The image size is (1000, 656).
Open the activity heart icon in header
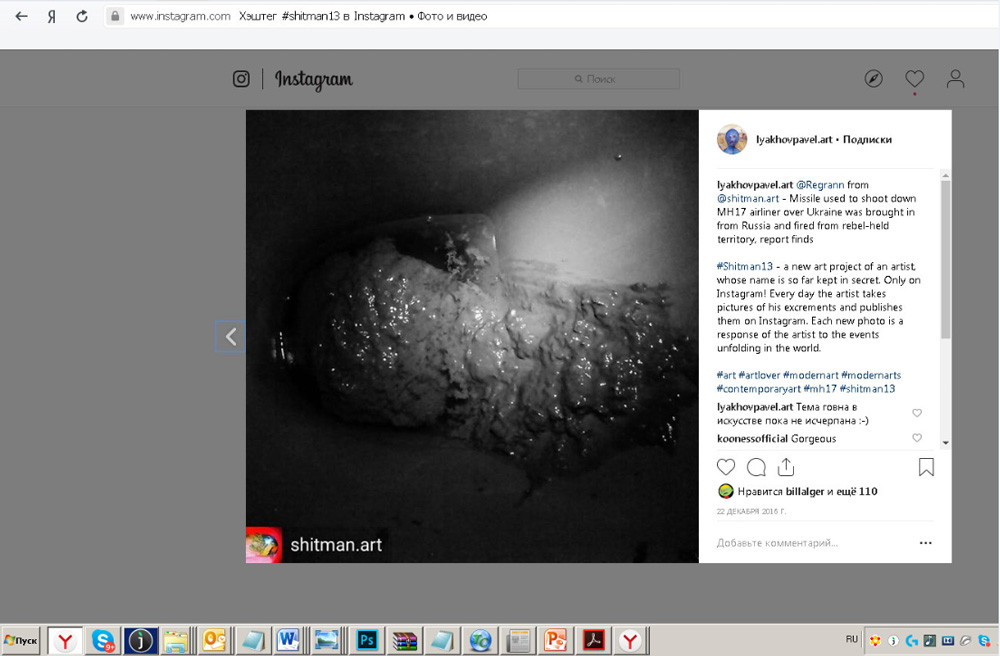coord(914,79)
